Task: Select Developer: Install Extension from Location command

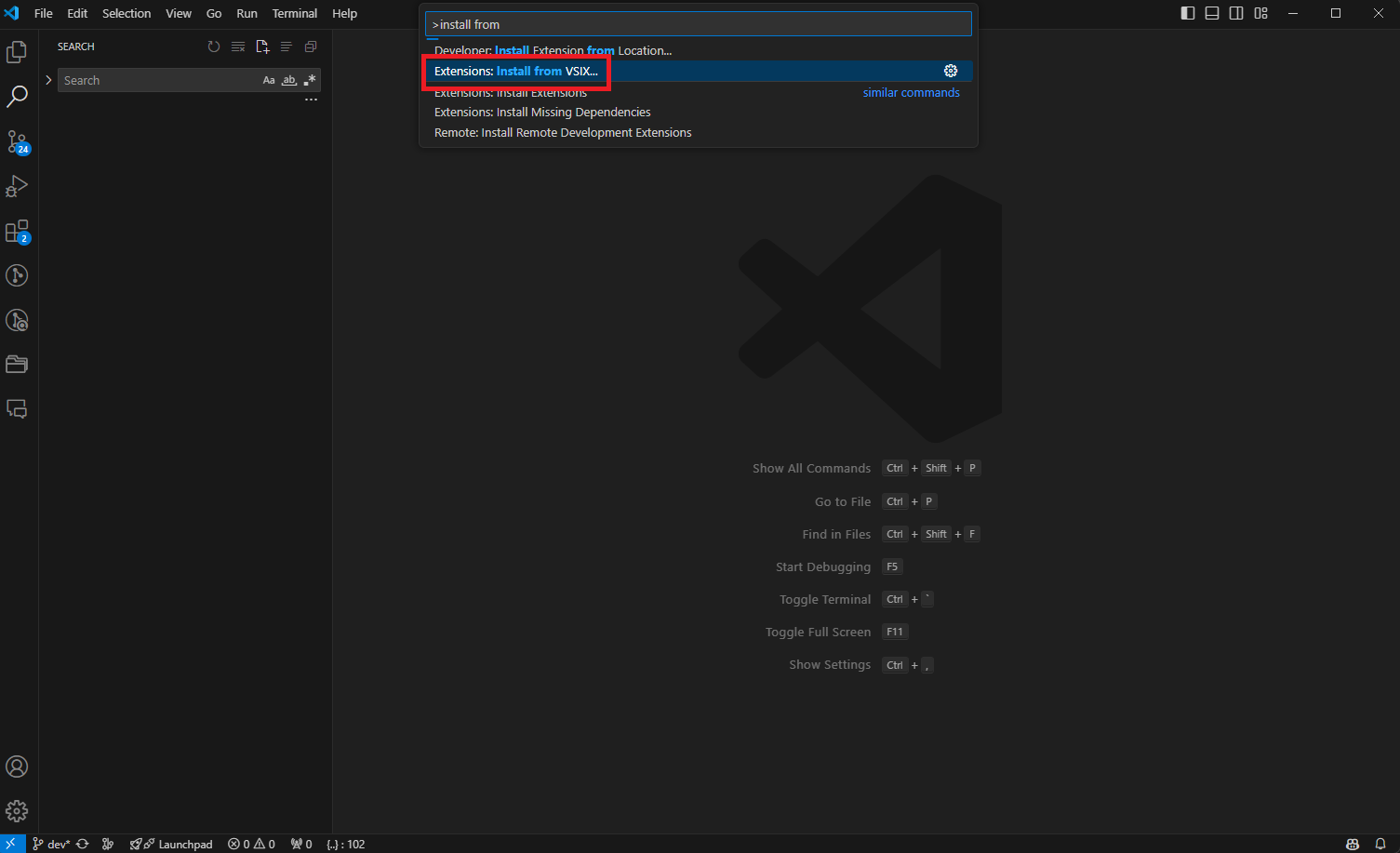Action: pos(699,50)
